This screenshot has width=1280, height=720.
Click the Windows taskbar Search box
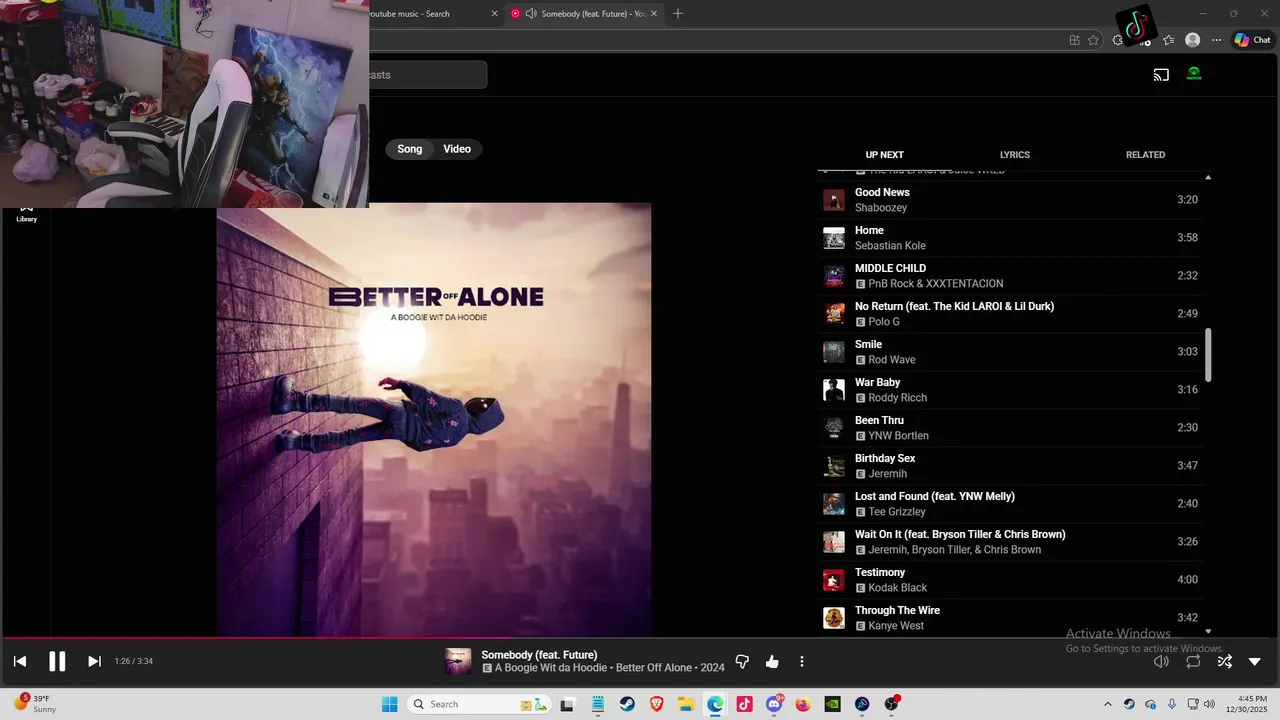pyautogui.click(x=479, y=704)
